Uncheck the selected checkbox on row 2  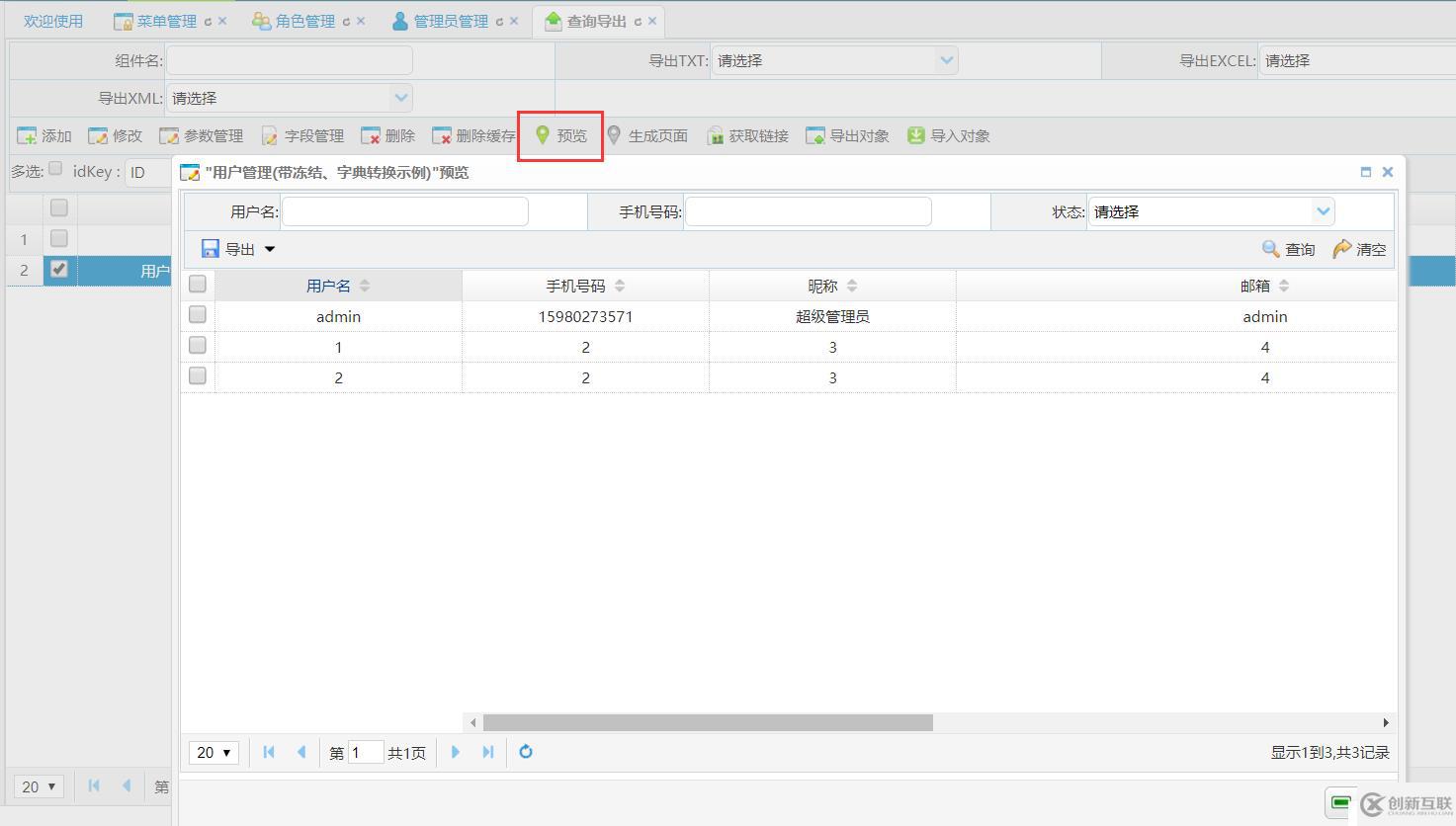(x=58, y=269)
